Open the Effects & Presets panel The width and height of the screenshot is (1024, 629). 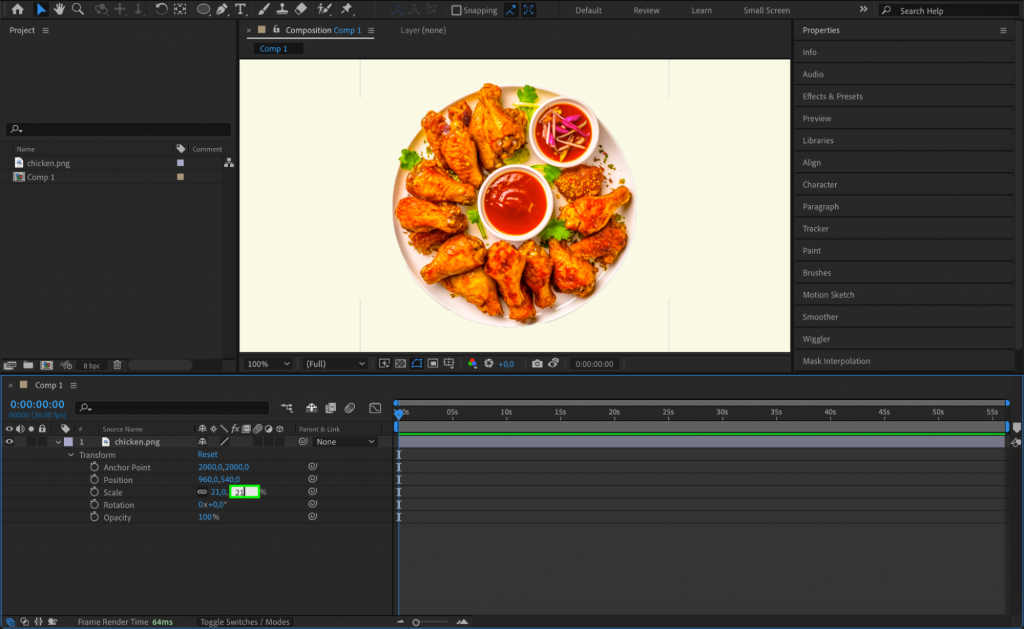click(x=851, y=96)
